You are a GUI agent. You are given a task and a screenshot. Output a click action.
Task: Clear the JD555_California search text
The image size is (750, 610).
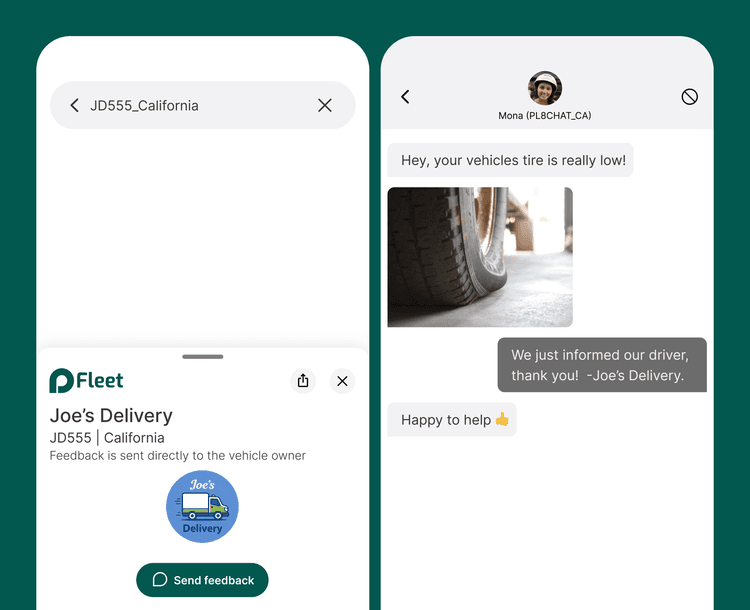tap(325, 105)
